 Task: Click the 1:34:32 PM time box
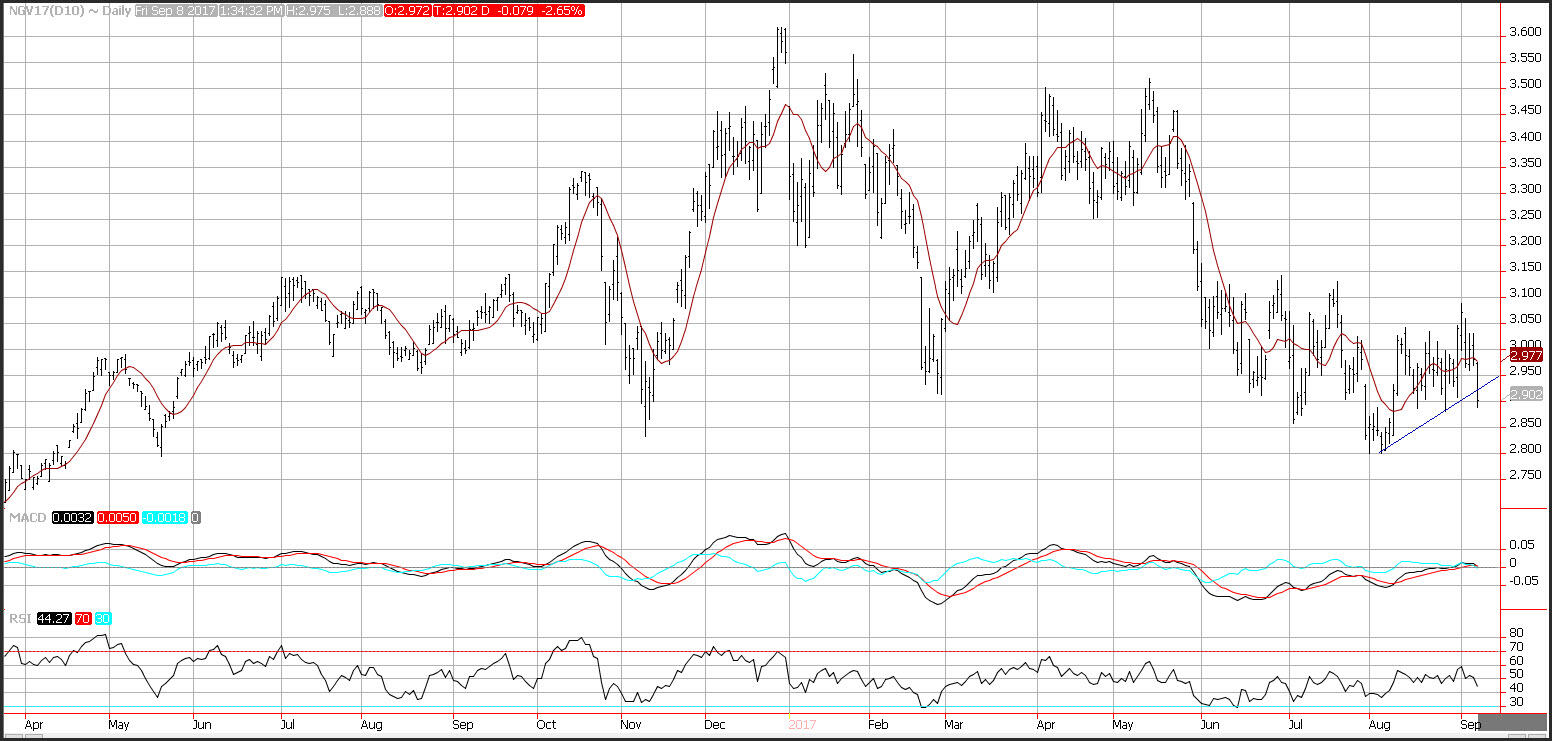[x=249, y=10]
